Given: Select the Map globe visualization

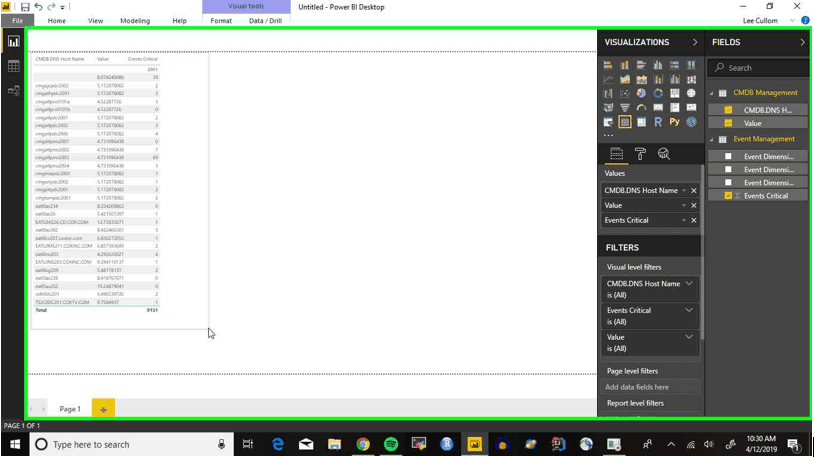Looking at the screenshot, I should point(691,93).
